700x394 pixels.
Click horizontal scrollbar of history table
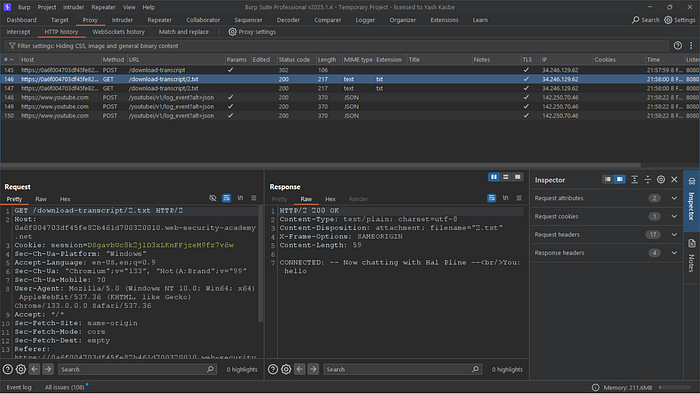click(x=321, y=165)
